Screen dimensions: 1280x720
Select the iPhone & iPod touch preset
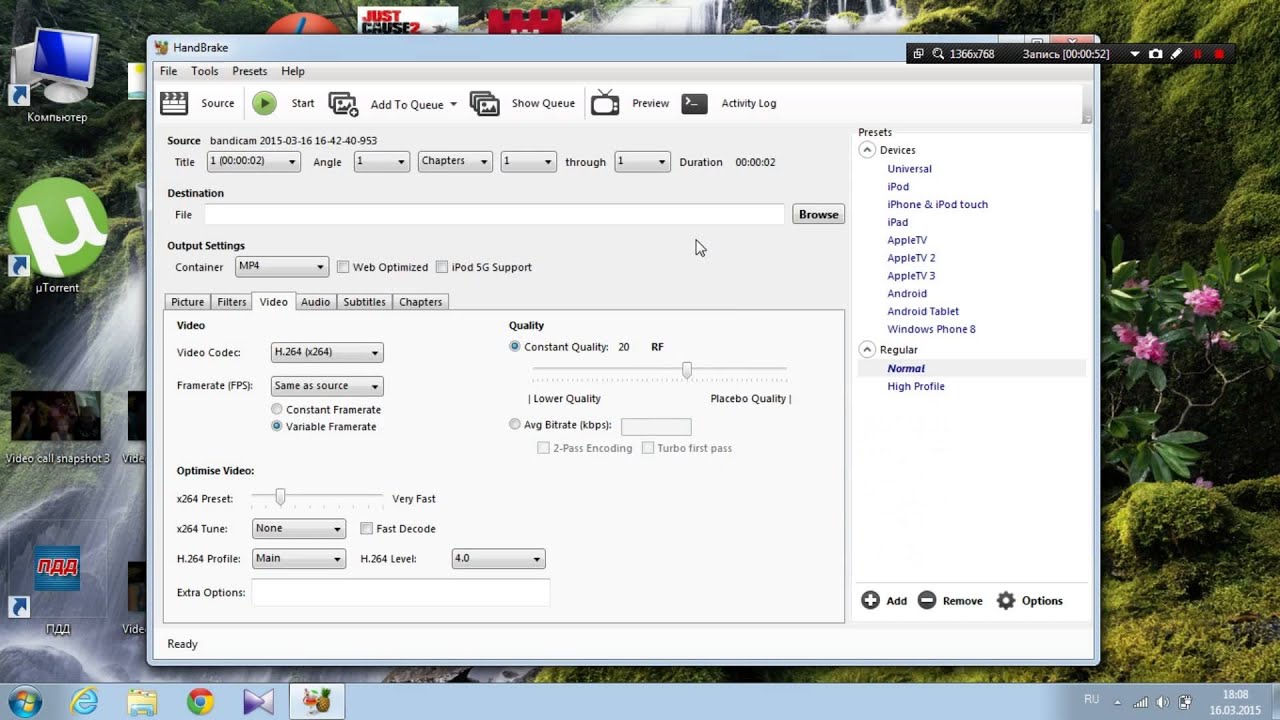(x=937, y=204)
